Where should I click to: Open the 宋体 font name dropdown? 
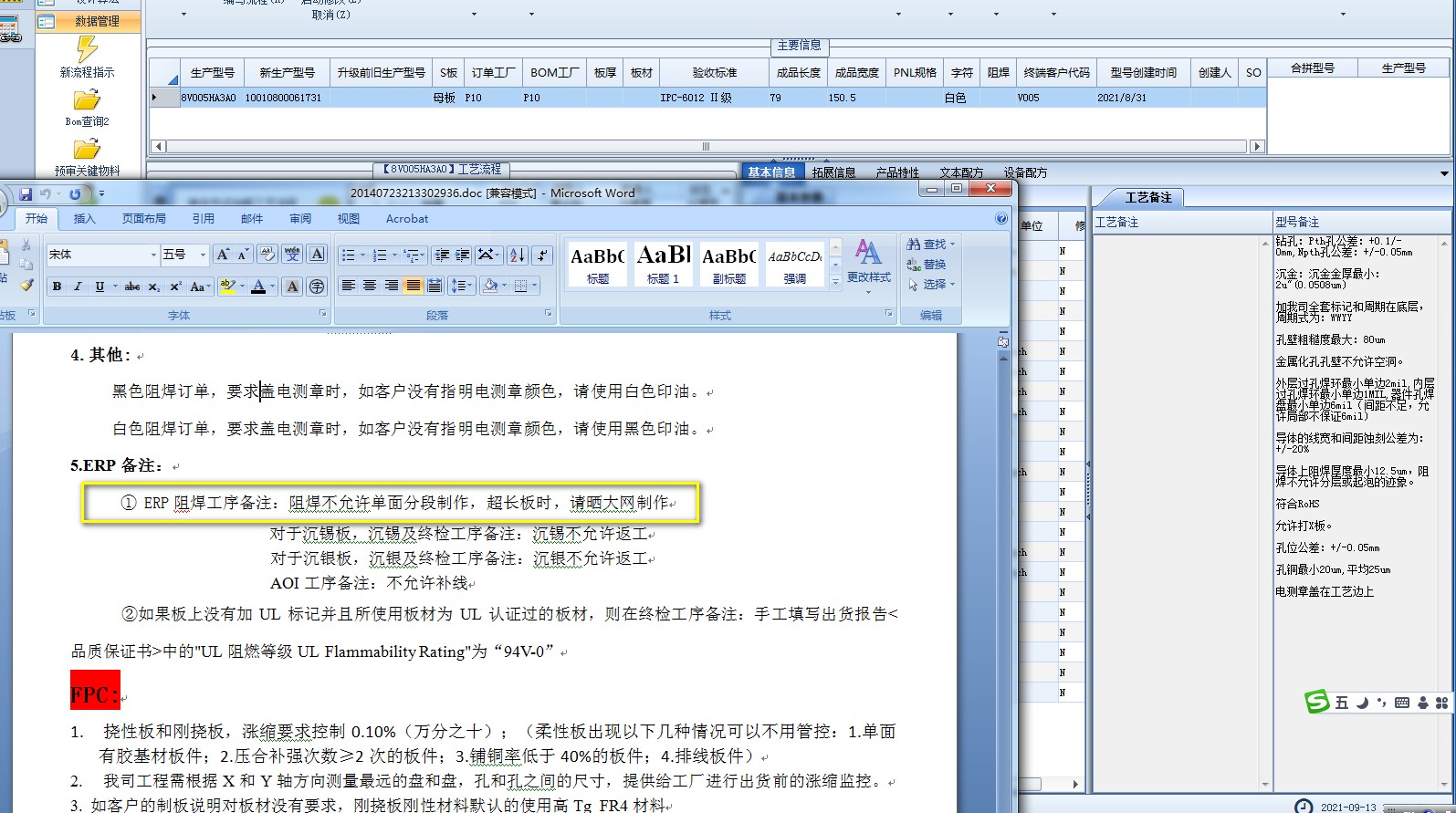point(153,255)
